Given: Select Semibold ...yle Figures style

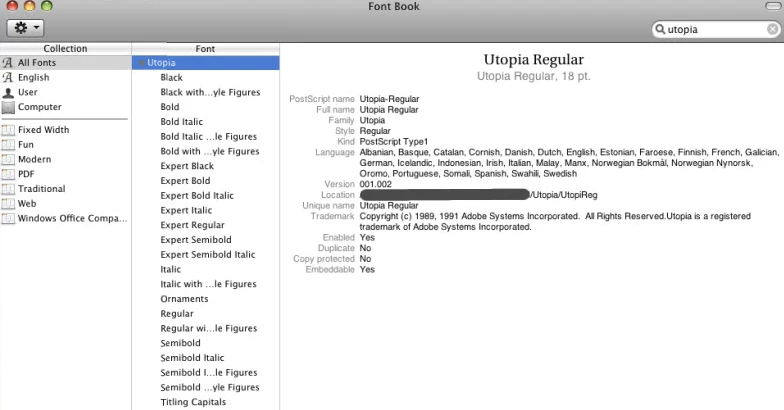Looking at the screenshot, I should coord(210,388).
